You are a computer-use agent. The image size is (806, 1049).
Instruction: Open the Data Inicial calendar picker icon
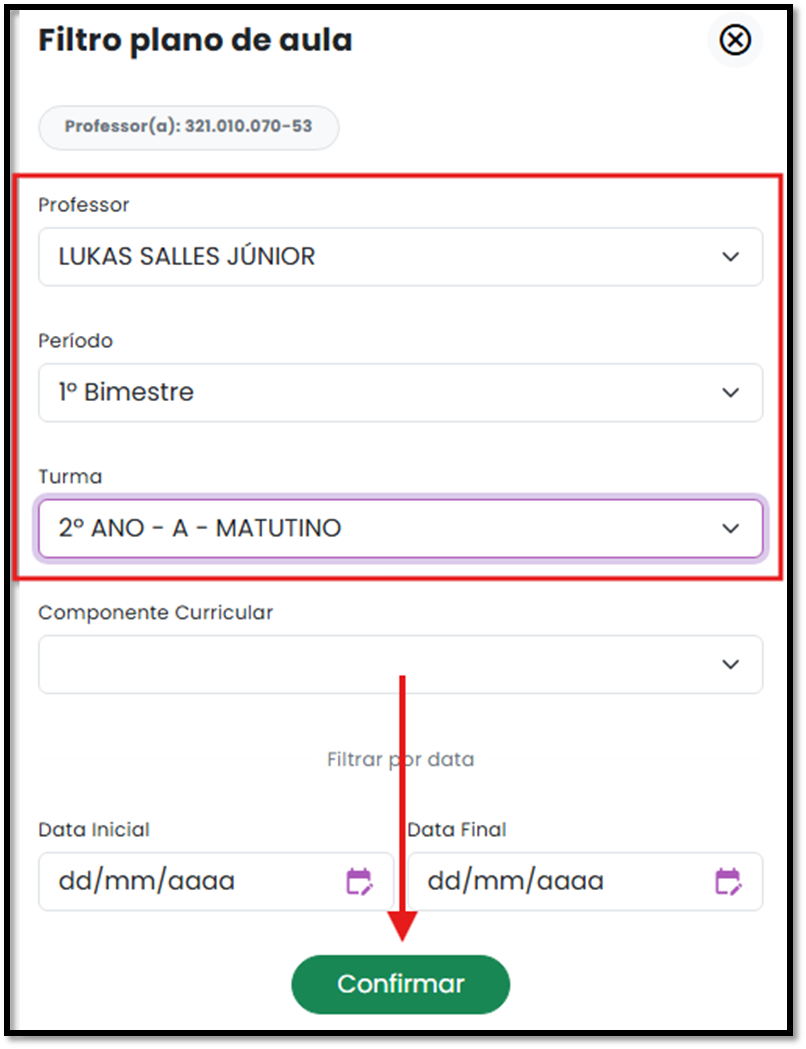(x=358, y=881)
